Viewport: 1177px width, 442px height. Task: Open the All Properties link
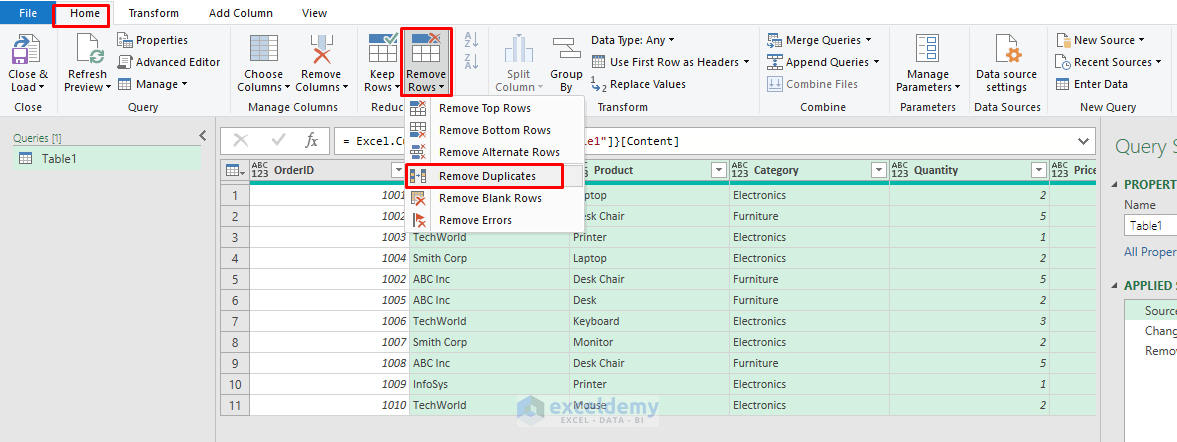click(x=1150, y=252)
